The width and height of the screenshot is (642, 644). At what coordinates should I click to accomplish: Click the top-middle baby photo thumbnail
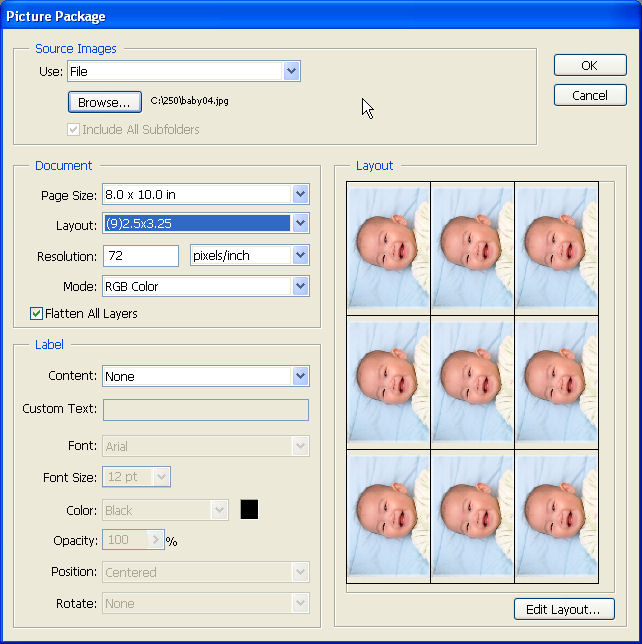click(472, 247)
